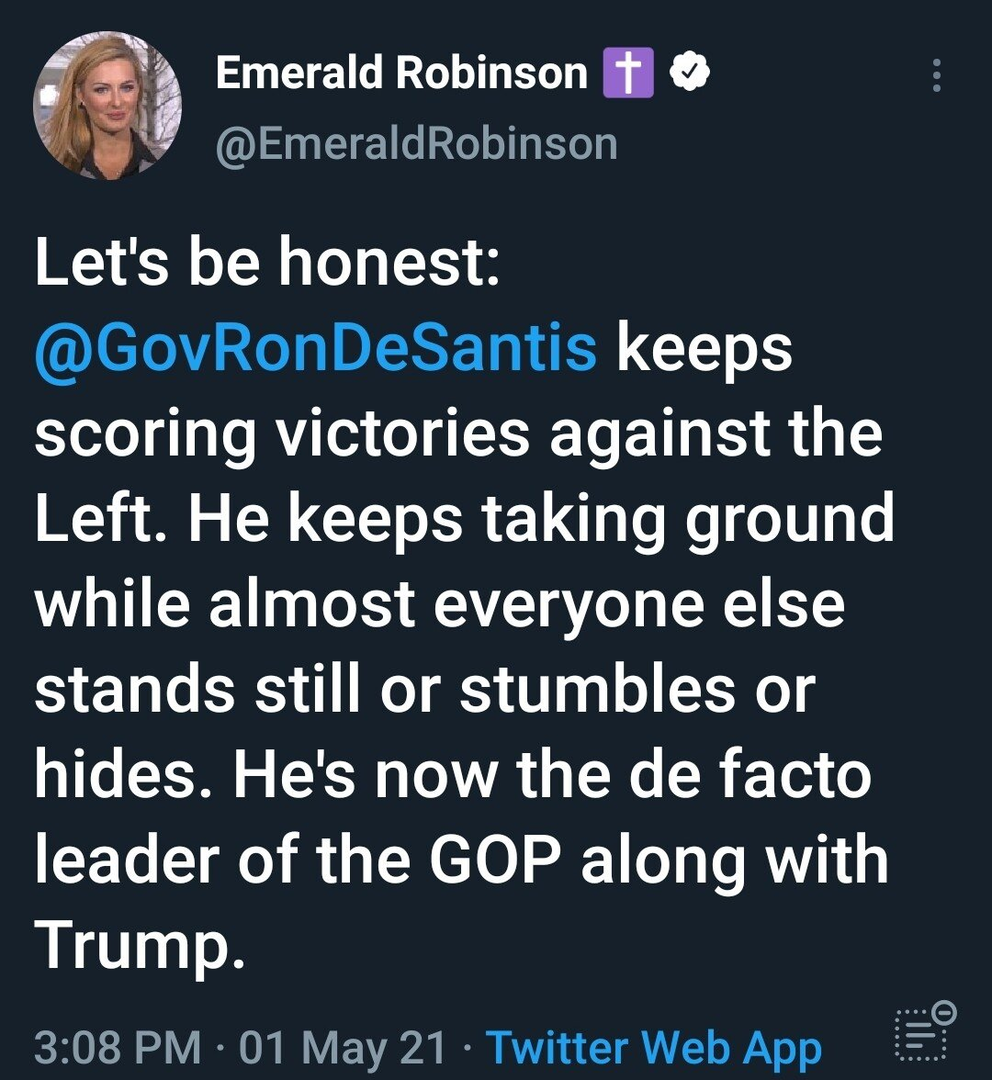Open the @GovRonDeSantis mention link
Screen dimensions: 992x1080
tap(315, 348)
